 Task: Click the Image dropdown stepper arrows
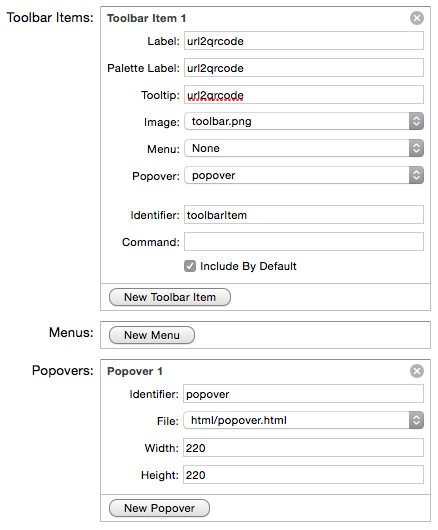coord(416,121)
